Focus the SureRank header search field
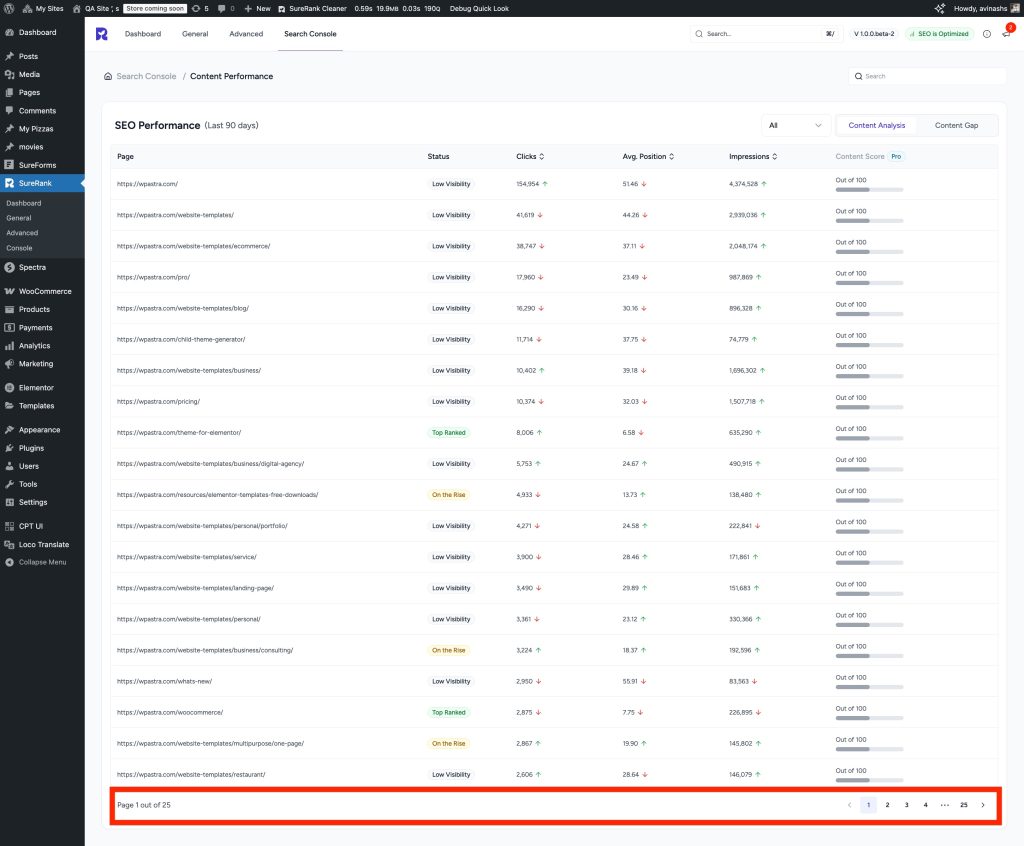Screen dimensions: 1024x846 (764, 34)
